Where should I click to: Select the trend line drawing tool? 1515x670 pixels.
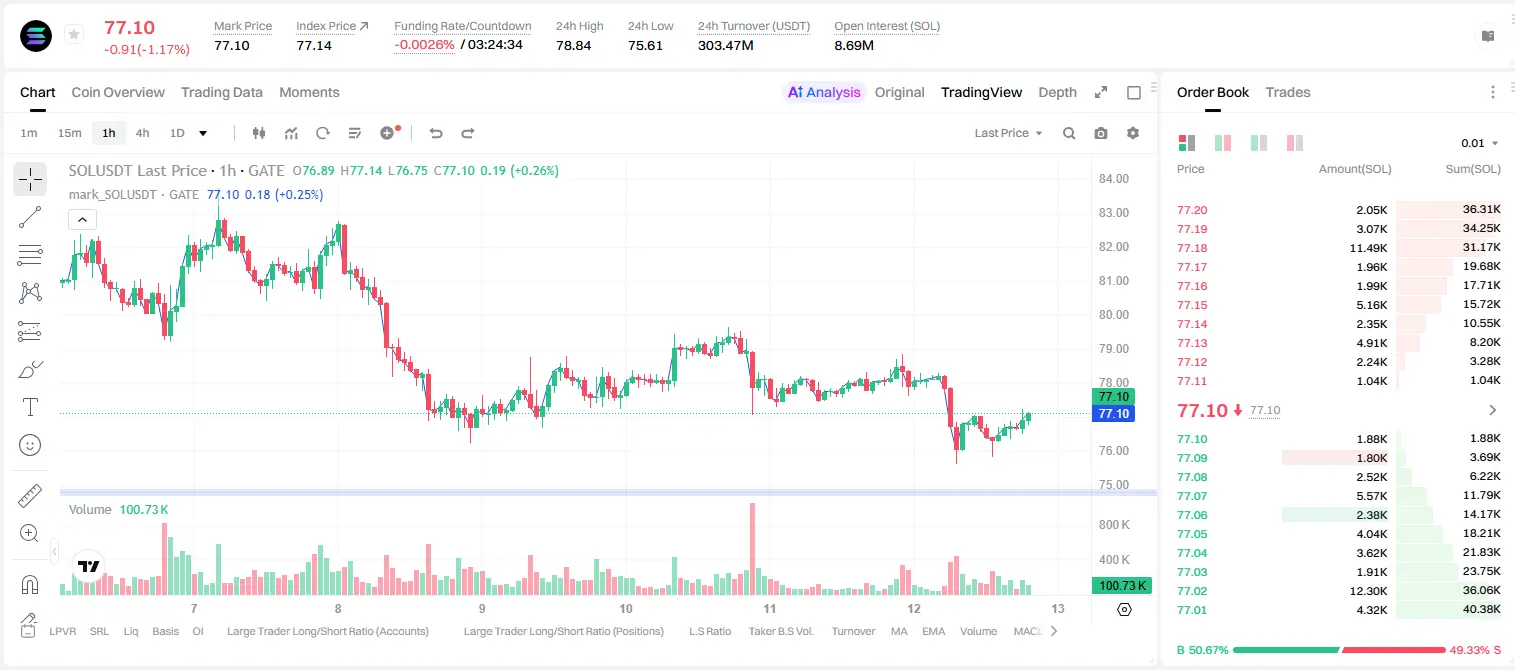tap(30, 217)
